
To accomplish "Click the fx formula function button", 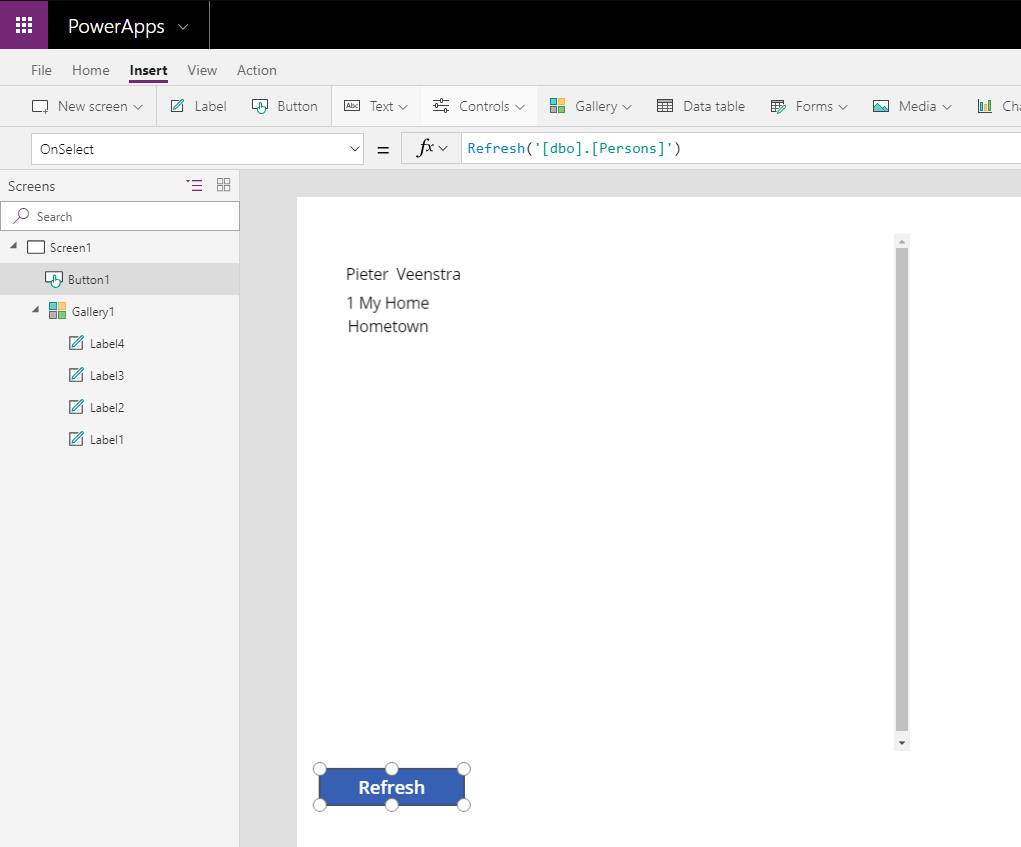I will point(431,148).
